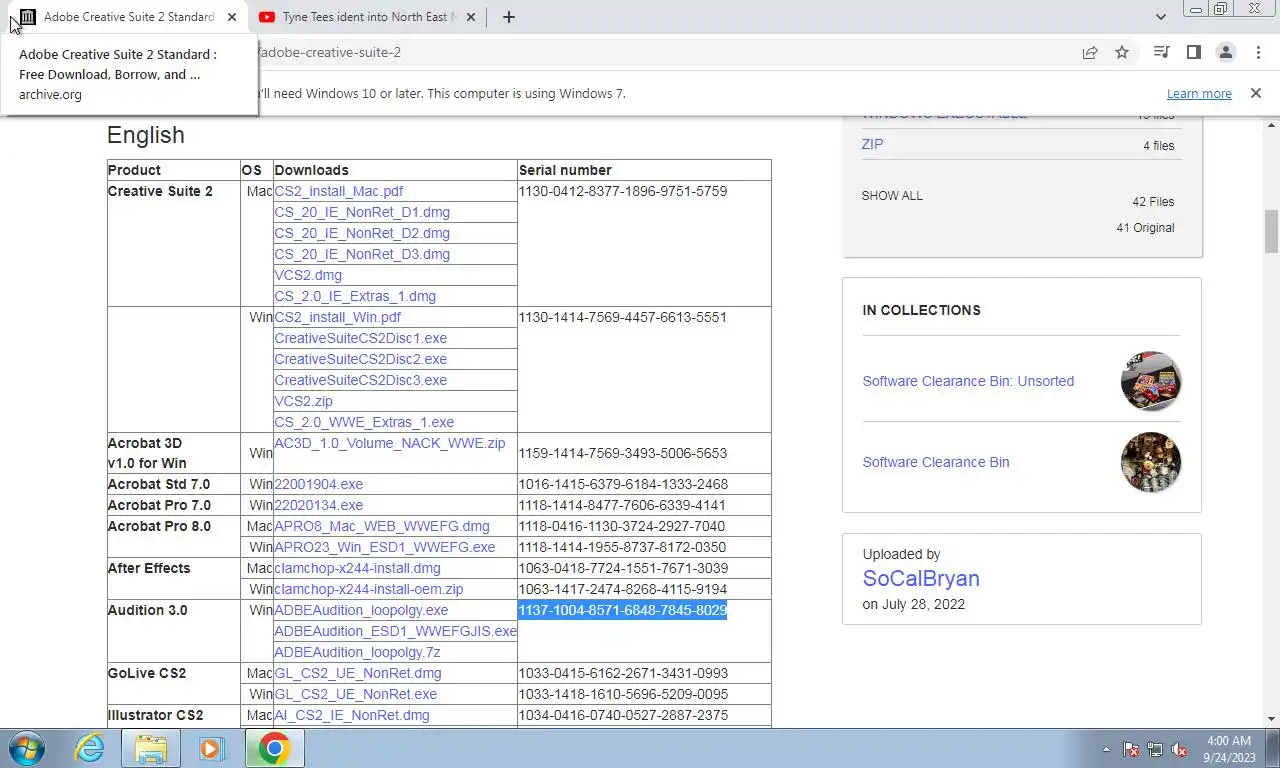Screen dimensions: 1280x768
Task: Download ADBEAudition_loopolgy.7z
Action: 358,652
